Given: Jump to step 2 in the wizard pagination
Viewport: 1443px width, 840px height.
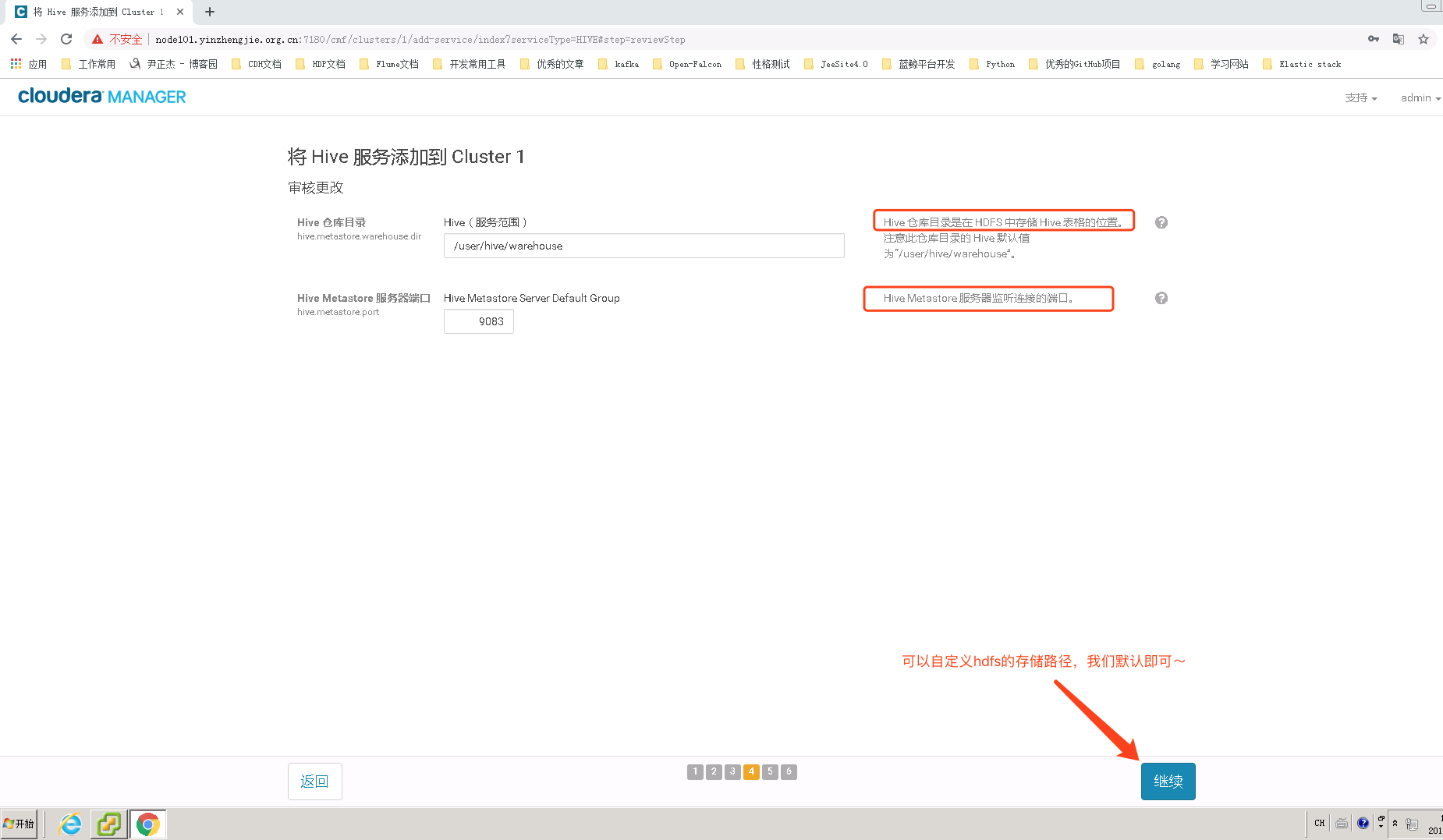Looking at the screenshot, I should coord(714,771).
